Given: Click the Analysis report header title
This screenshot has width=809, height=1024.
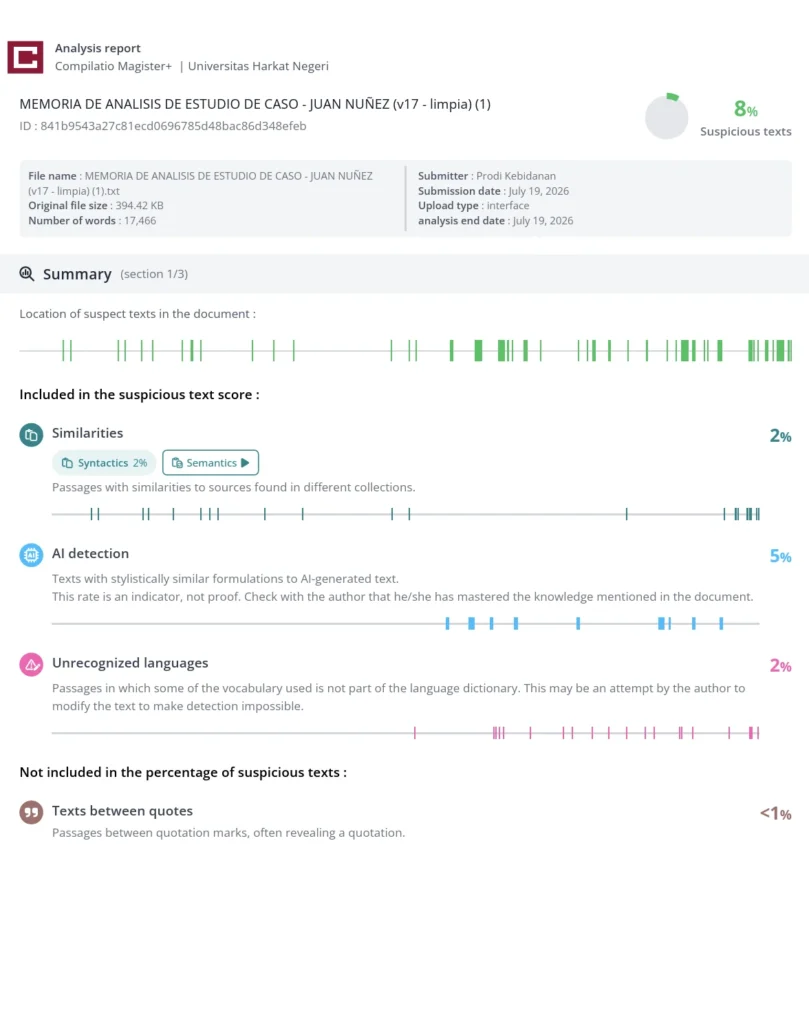Looking at the screenshot, I should click(x=97, y=48).
